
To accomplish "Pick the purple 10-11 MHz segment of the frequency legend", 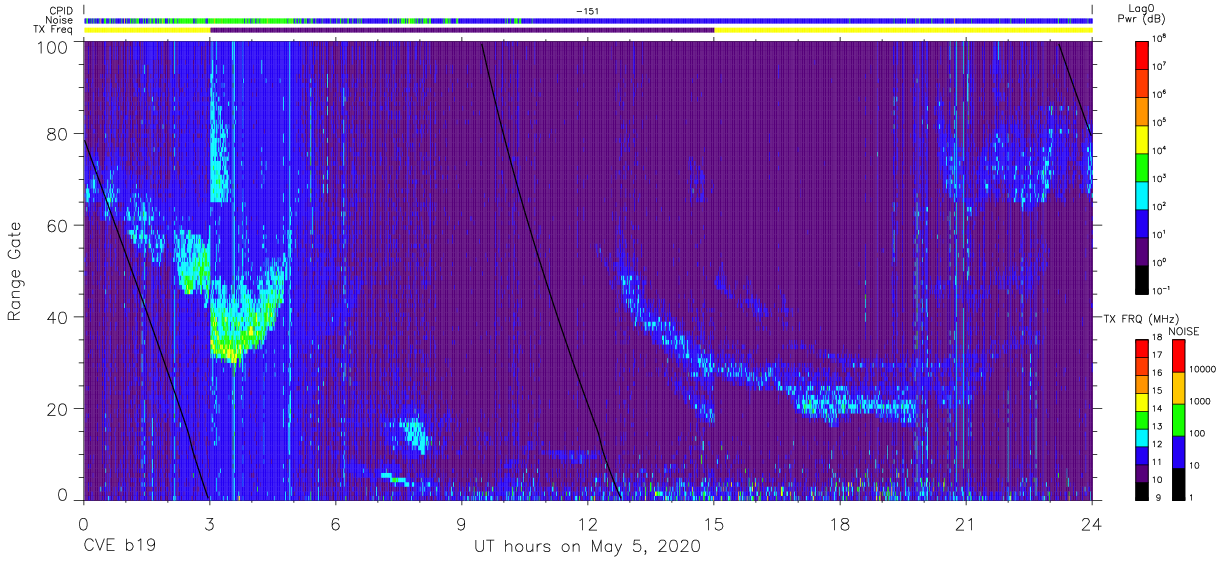I will coord(1142,471).
